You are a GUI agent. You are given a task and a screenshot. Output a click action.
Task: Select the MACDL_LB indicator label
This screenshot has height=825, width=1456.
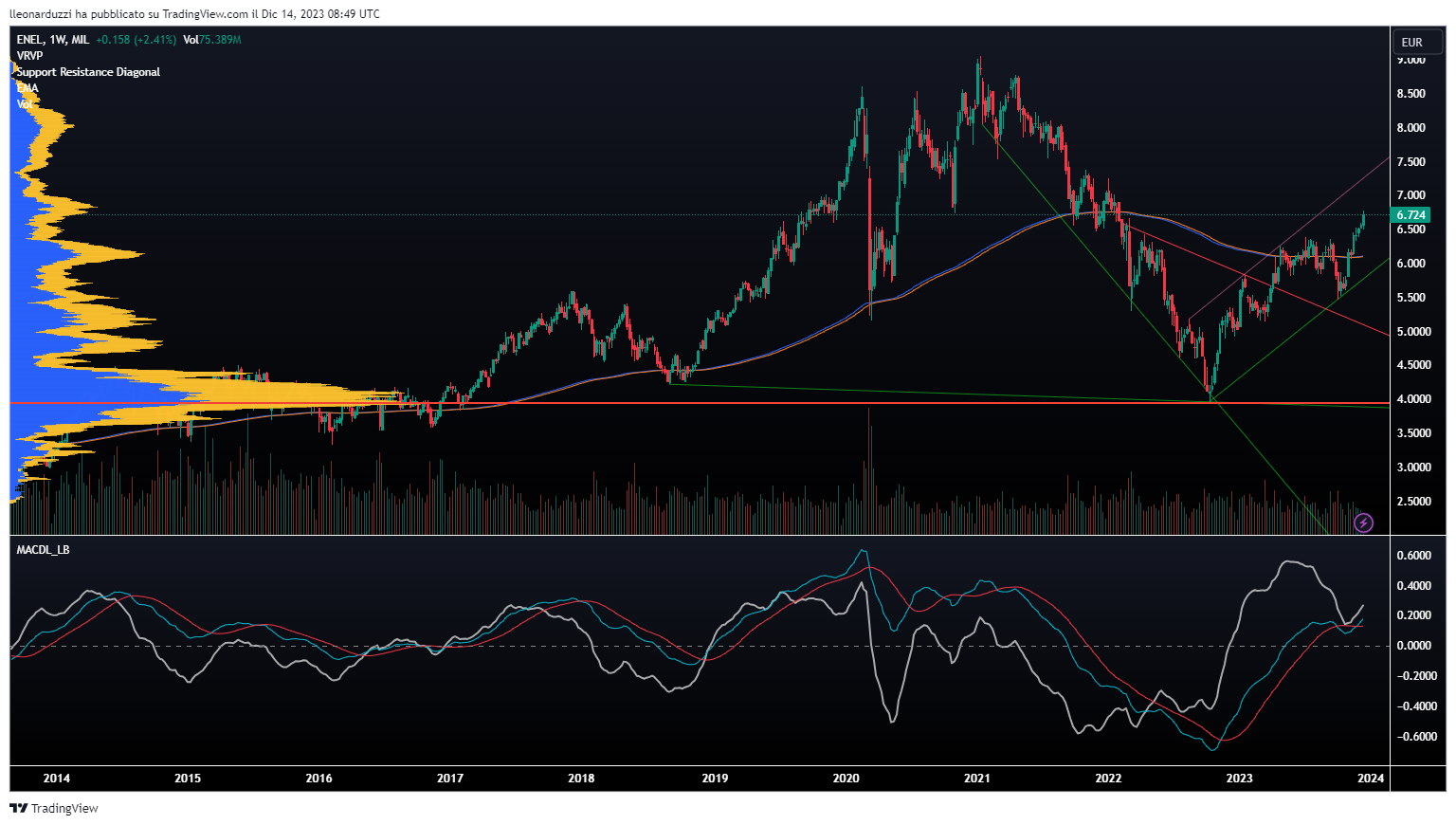click(43, 550)
